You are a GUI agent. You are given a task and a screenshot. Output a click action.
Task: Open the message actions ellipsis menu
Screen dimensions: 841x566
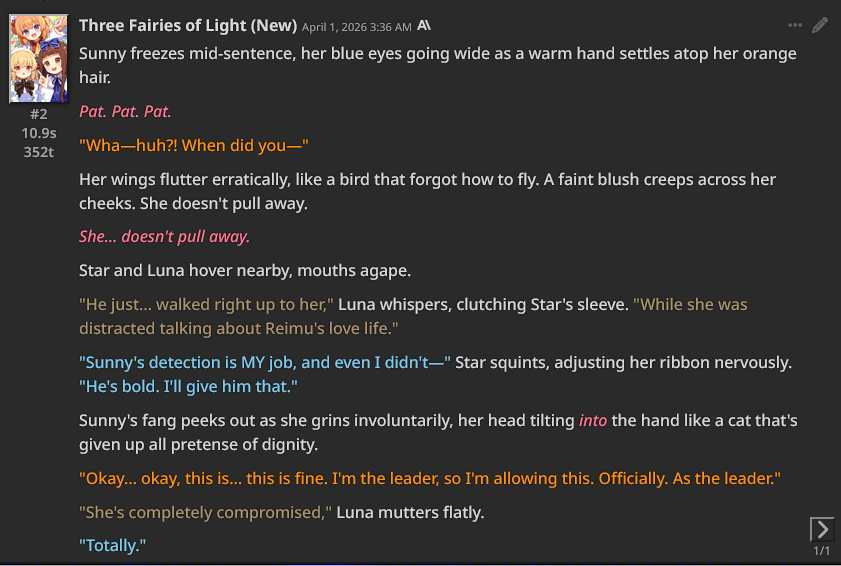(795, 25)
